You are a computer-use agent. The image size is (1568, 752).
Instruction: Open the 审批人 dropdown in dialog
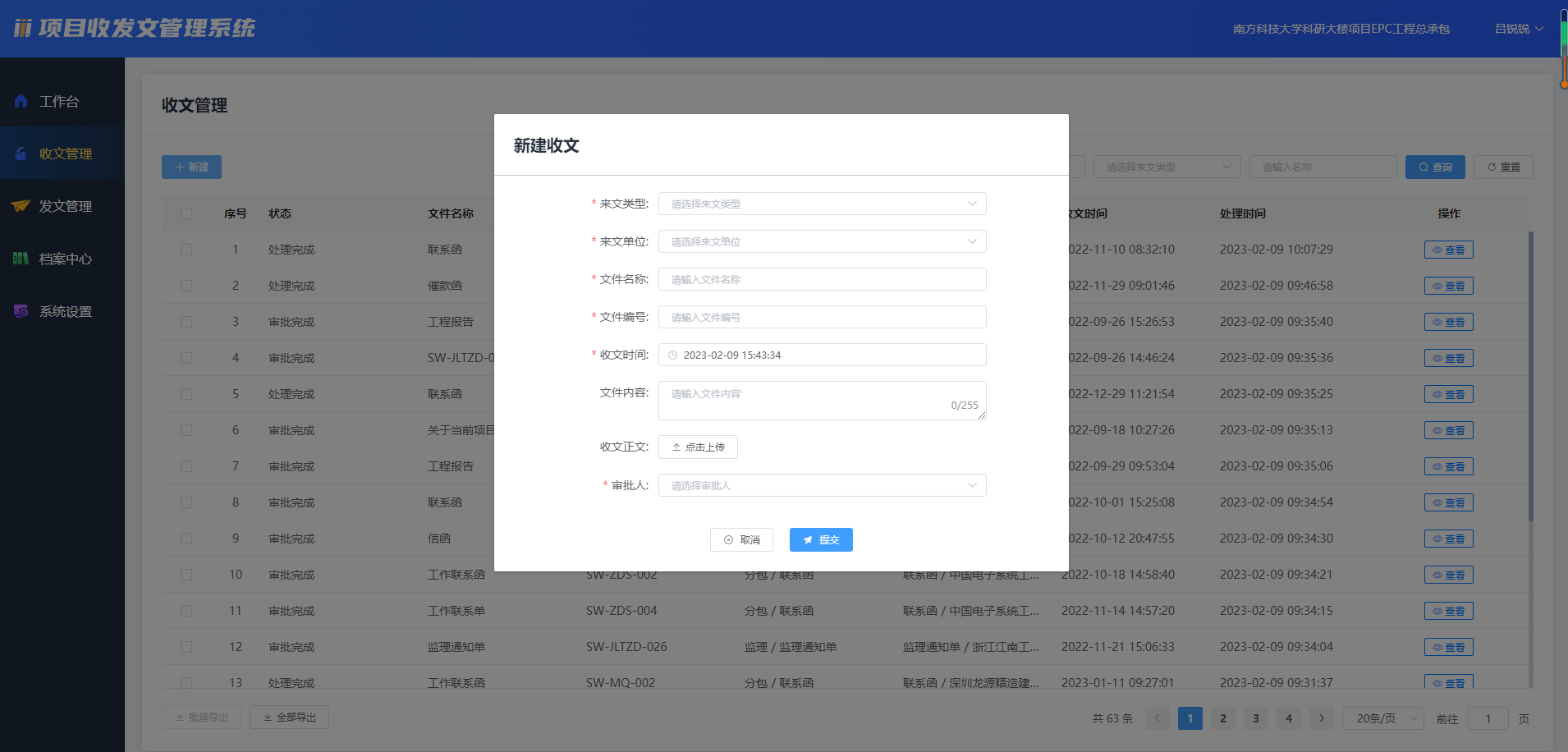822,485
